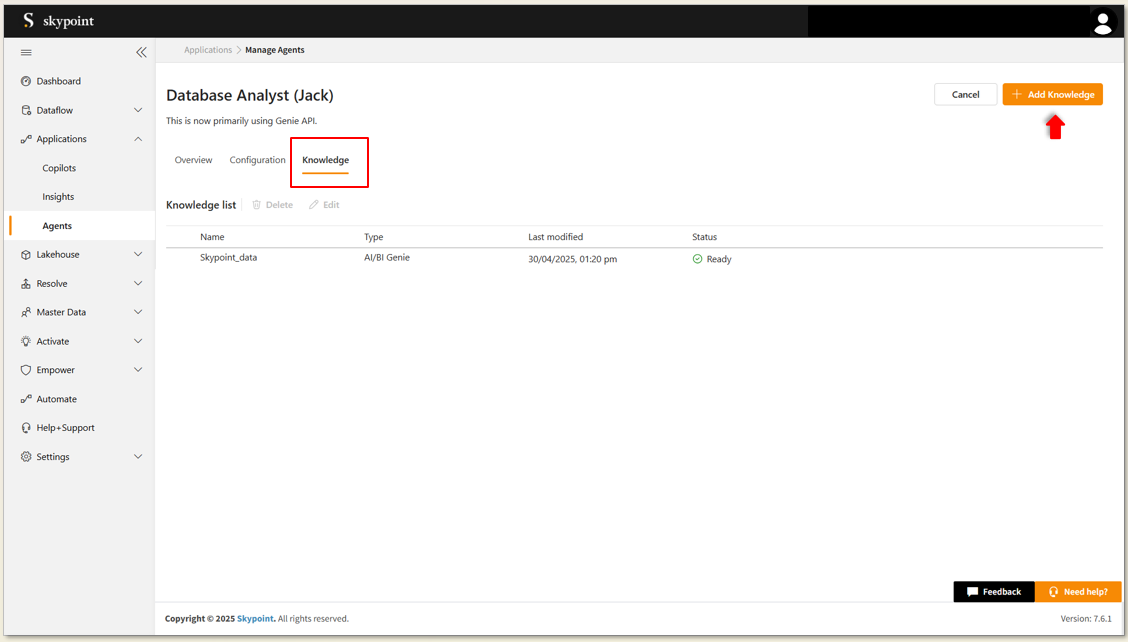
Task: Click the Dashboard icon in sidebar
Action: (26, 81)
